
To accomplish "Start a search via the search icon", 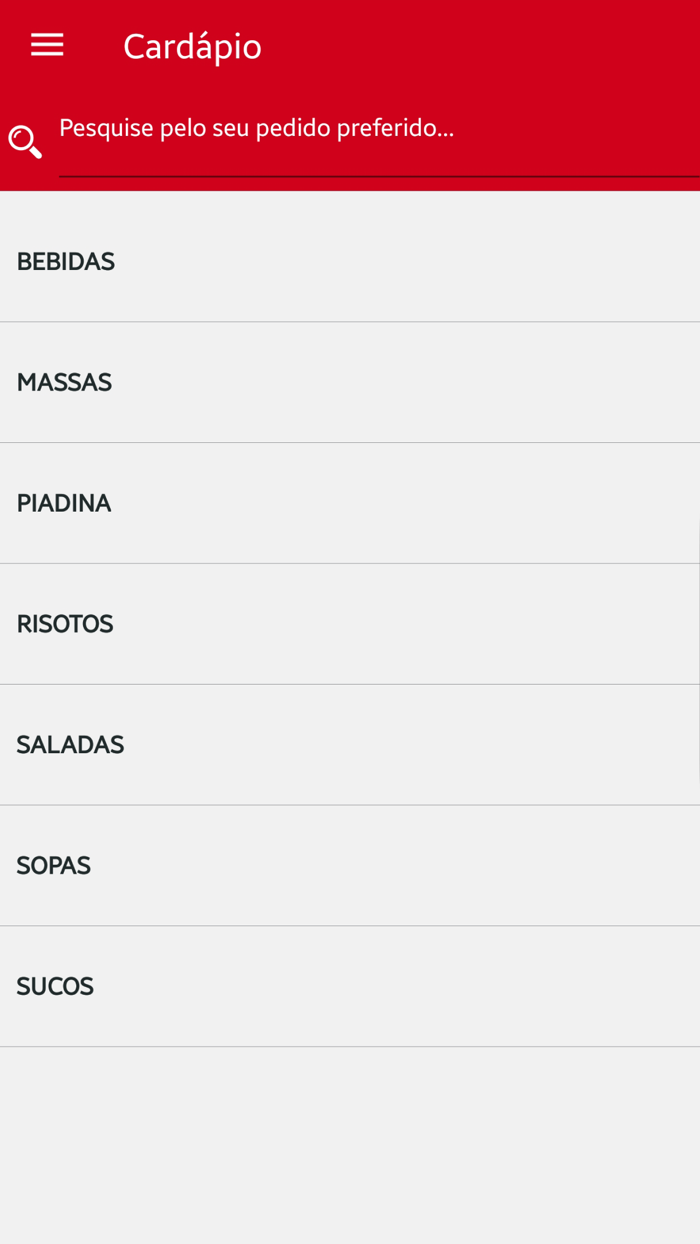I will [25, 142].
